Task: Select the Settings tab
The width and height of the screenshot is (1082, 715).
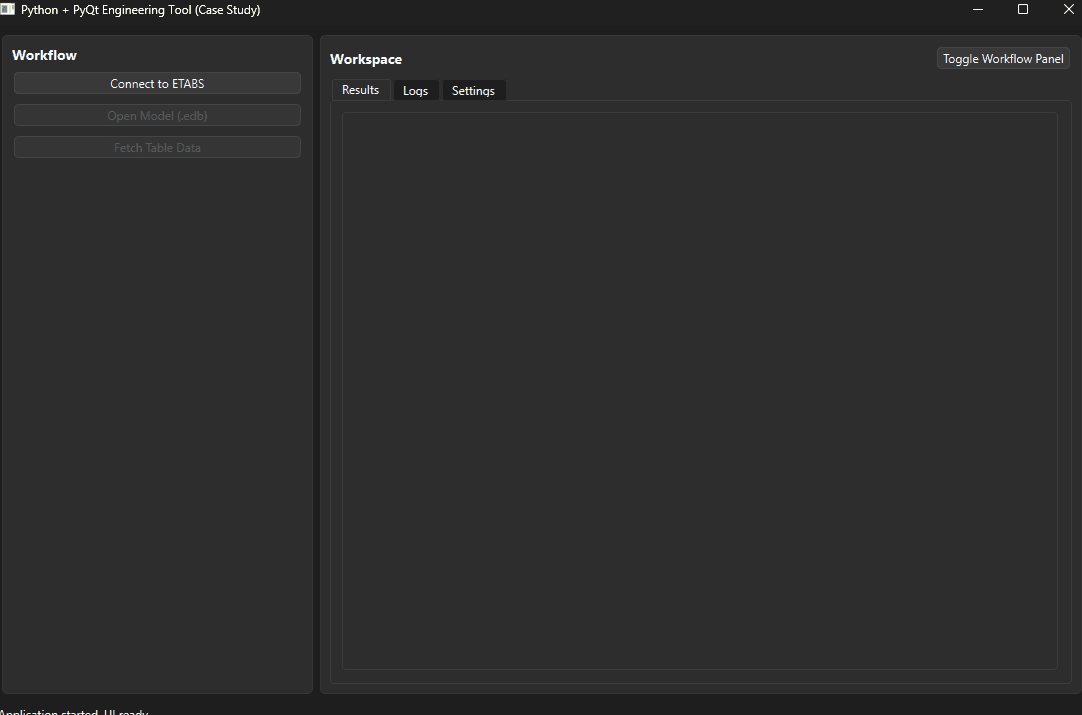Action: tap(473, 89)
